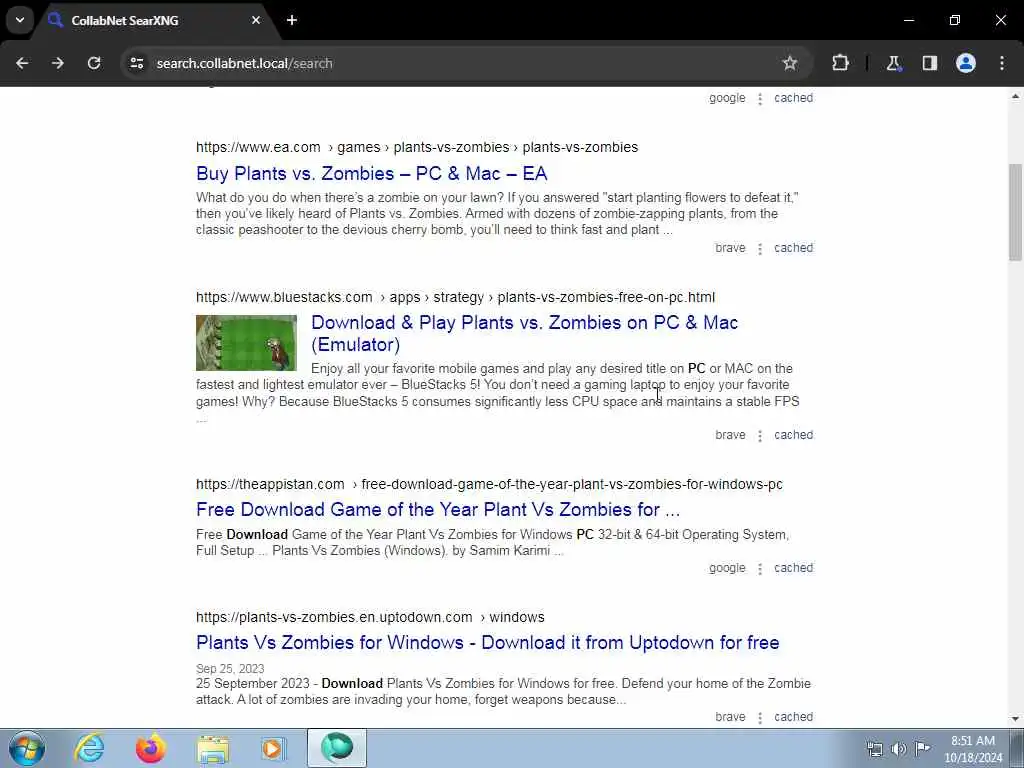1024x768 pixels.
Task: Expand the tab search dropdown arrow
Action: (20, 20)
